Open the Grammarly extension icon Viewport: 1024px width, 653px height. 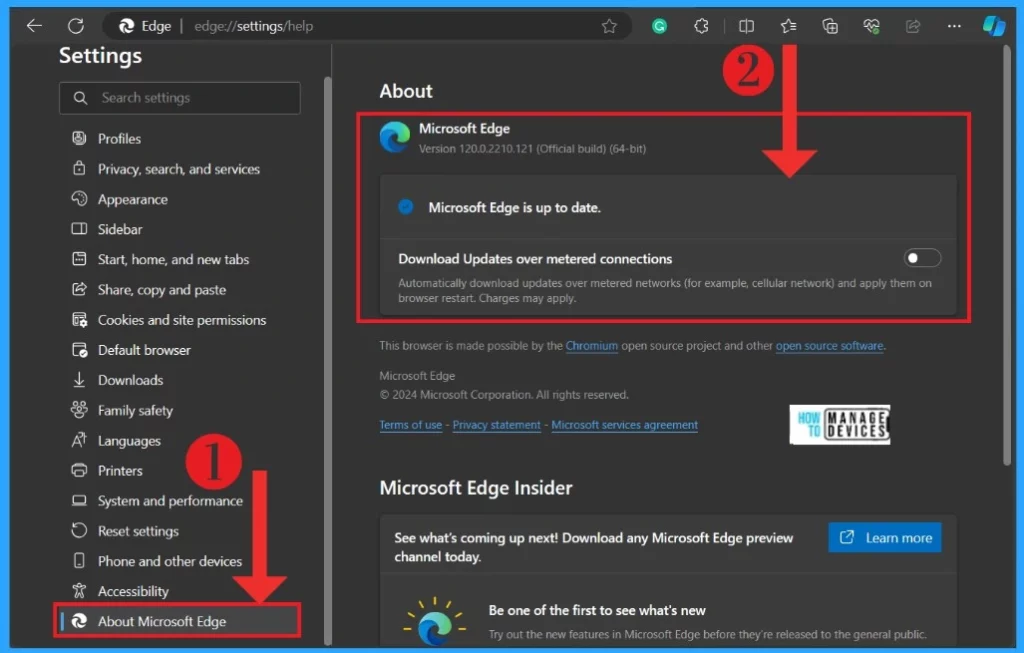[x=660, y=26]
